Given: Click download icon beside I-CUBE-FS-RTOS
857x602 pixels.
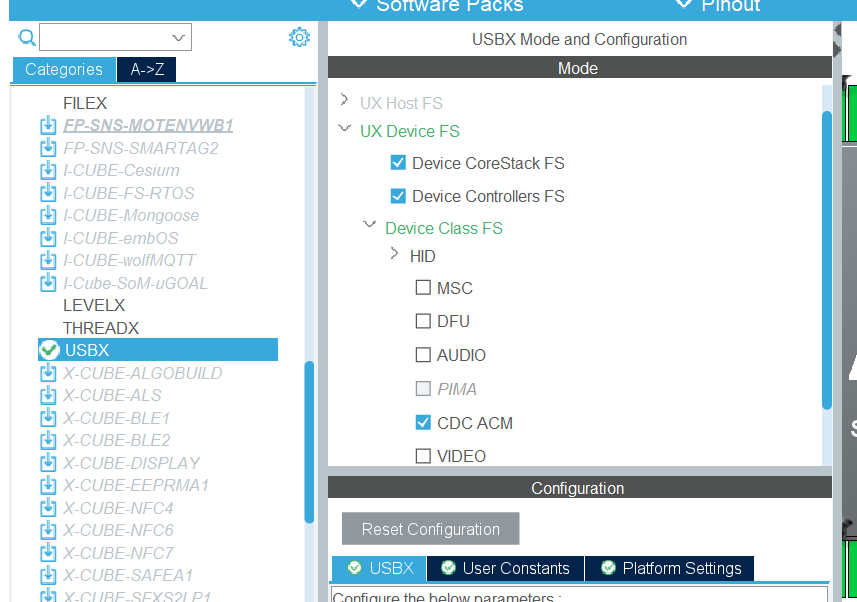Looking at the screenshot, I should point(48,192).
